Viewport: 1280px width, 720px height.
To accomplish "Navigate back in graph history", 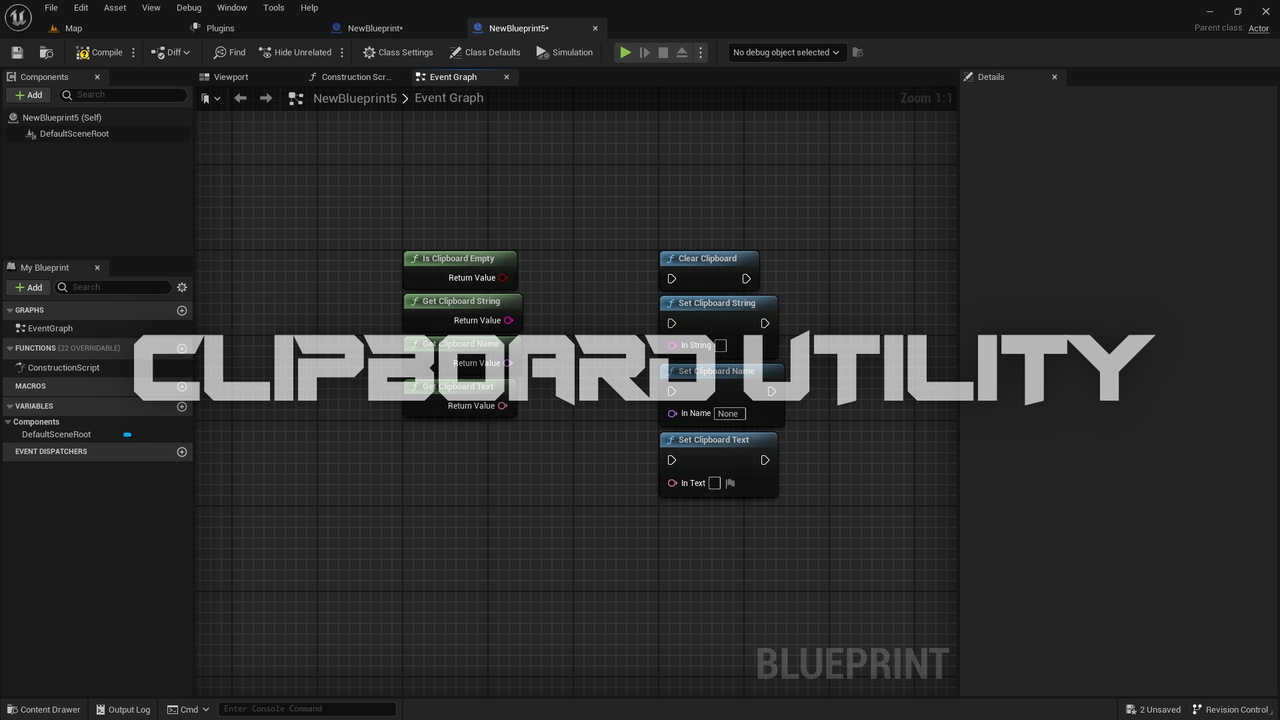I will (x=240, y=98).
